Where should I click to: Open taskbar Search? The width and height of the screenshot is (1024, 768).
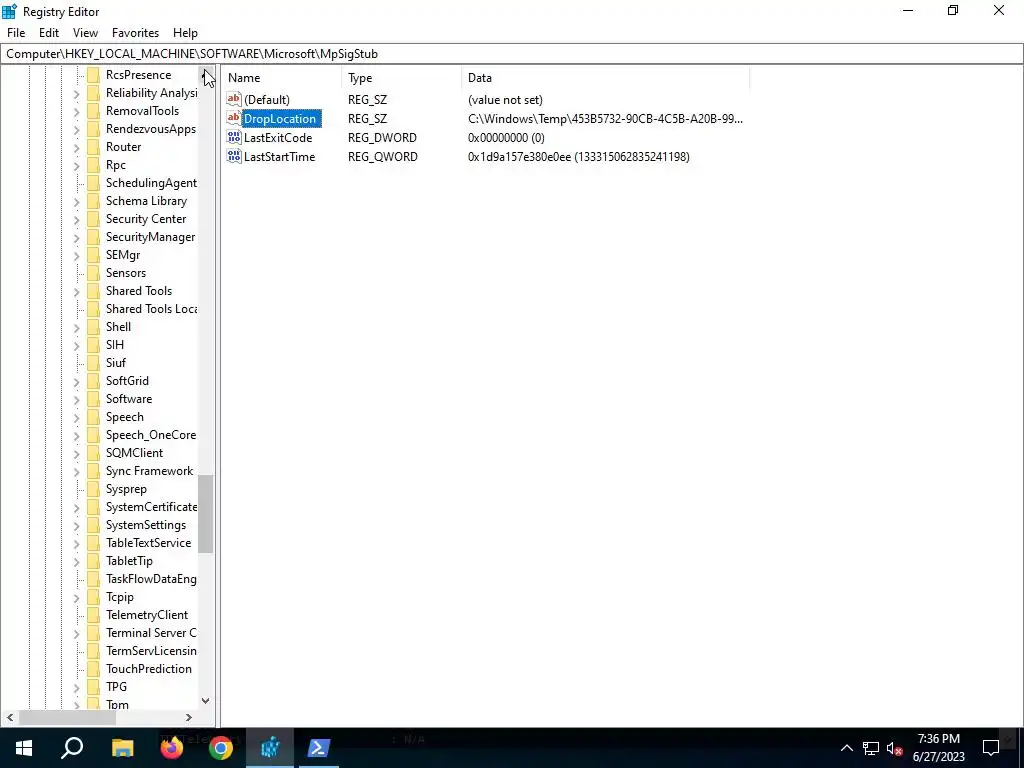(x=72, y=748)
